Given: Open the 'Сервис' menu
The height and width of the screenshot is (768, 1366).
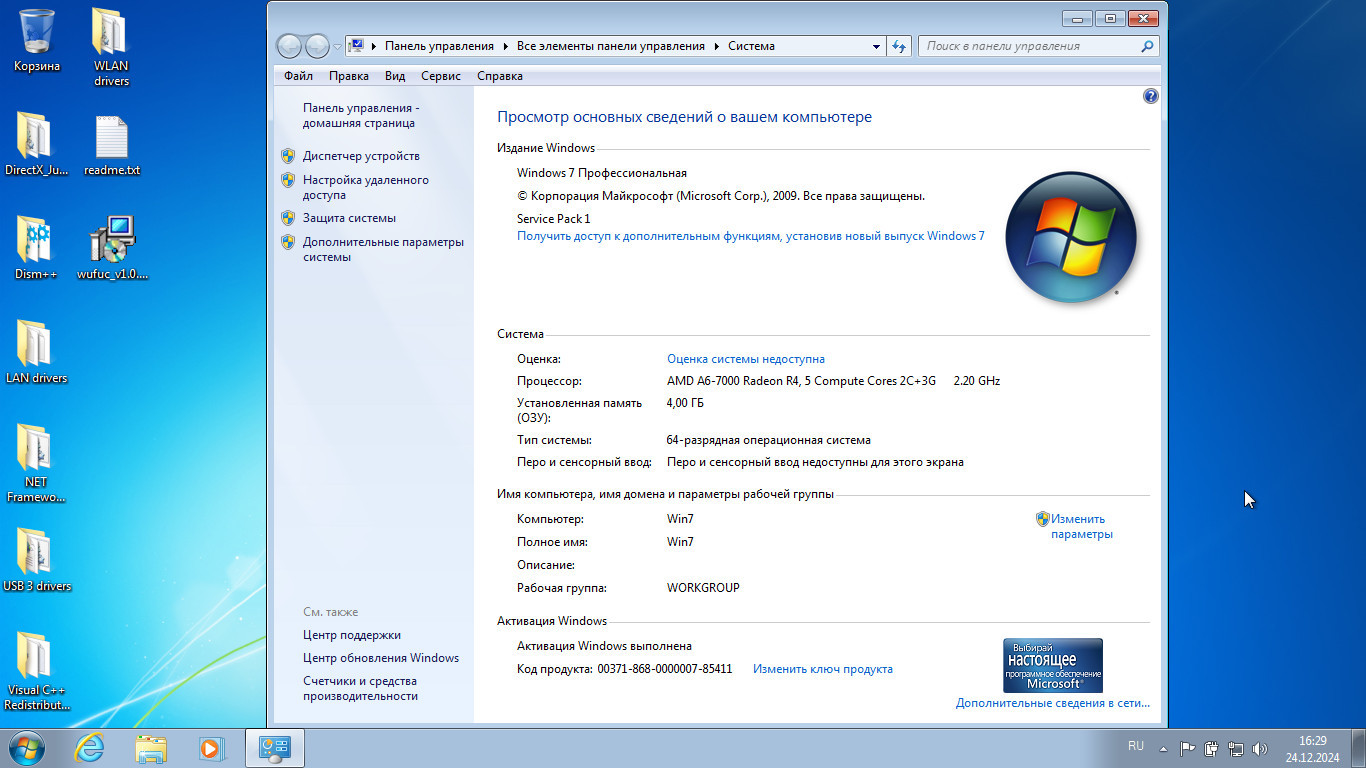Looking at the screenshot, I should click(x=441, y=76).
